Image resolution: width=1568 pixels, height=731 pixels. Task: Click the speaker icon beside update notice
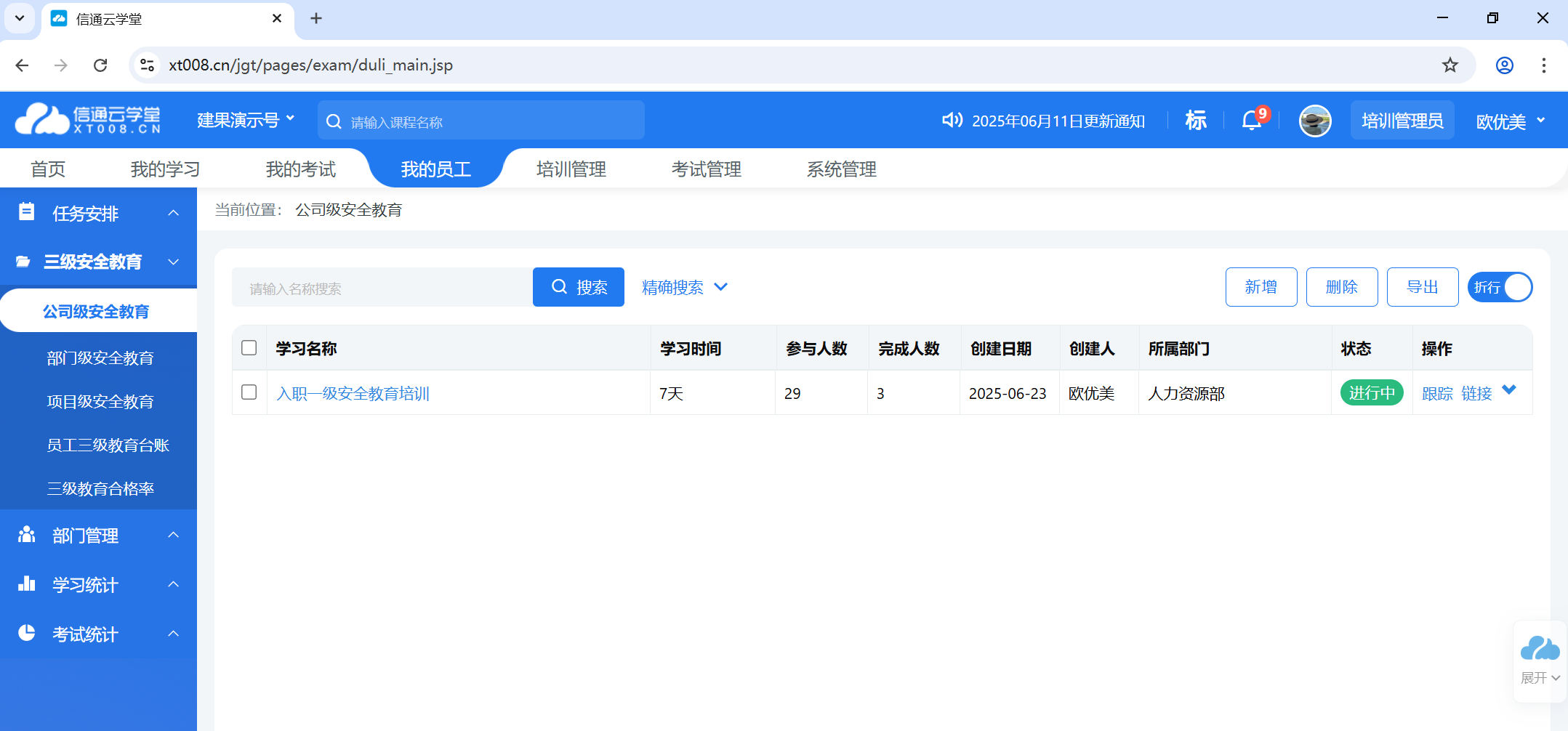coord(952,120)
